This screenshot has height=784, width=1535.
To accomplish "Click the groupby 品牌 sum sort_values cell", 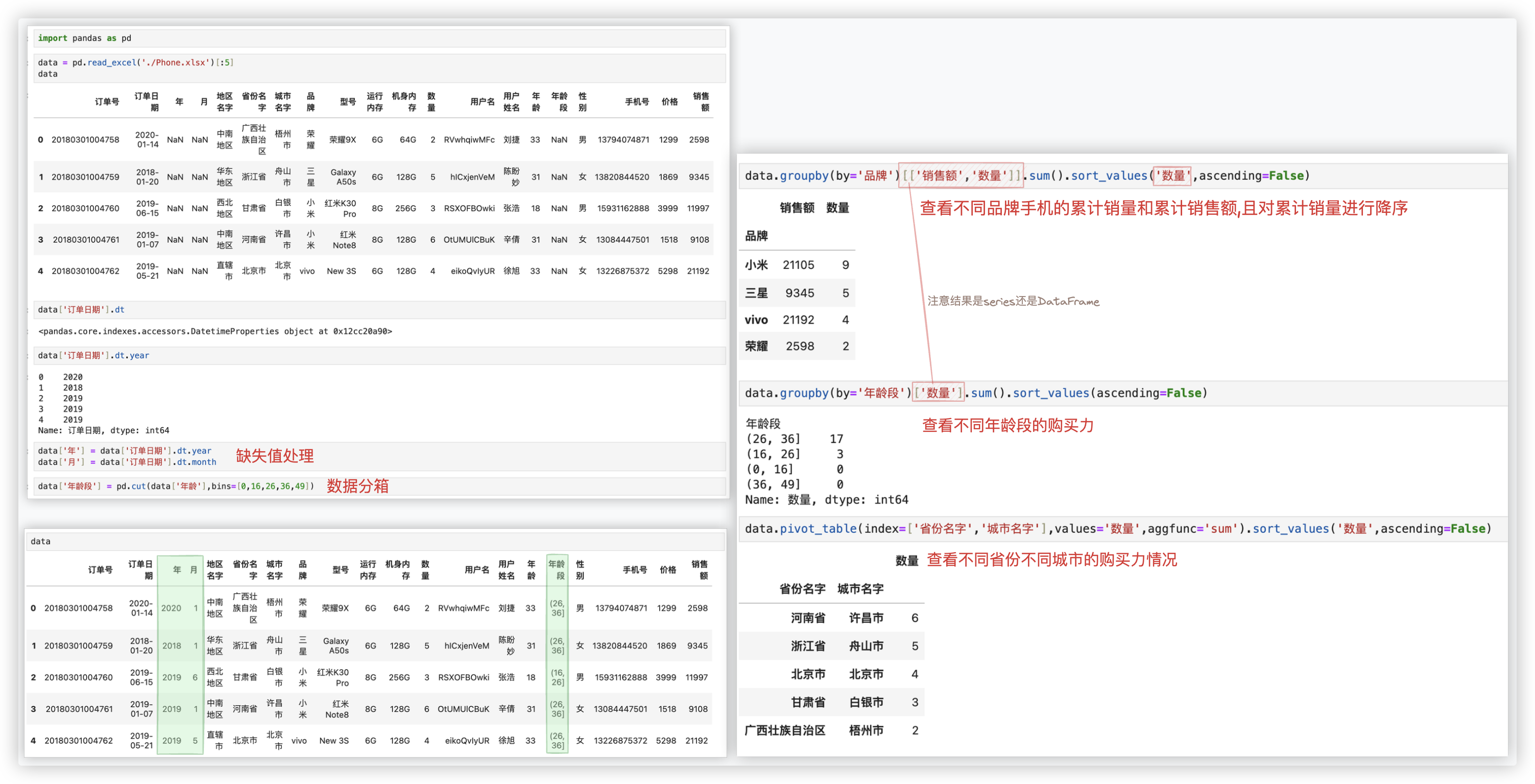I will pos(1027,176).
